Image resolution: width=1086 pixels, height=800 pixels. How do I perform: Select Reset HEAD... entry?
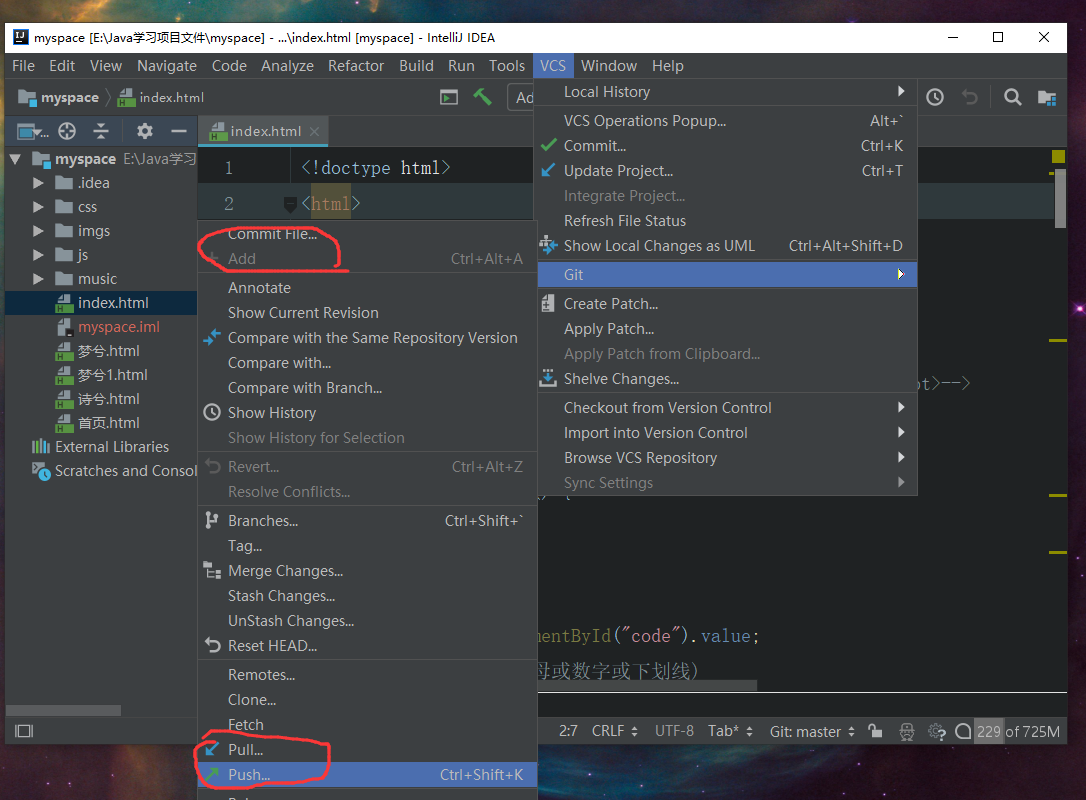[x=368, y=646]
